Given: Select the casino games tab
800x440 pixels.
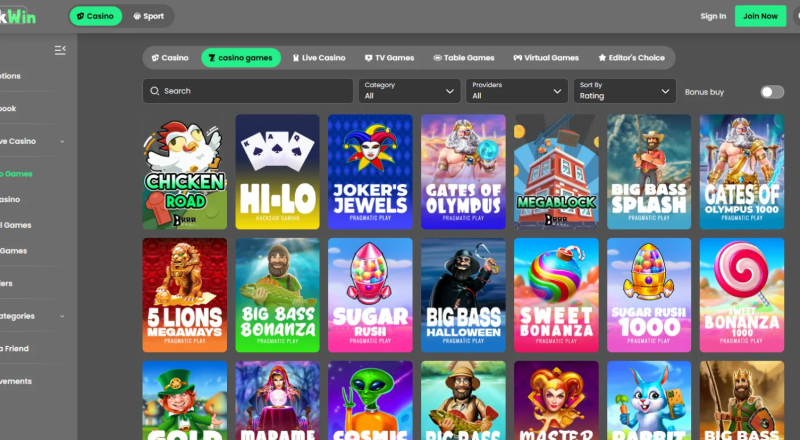Looking at the screenshot, I should [x=241, y=58].
